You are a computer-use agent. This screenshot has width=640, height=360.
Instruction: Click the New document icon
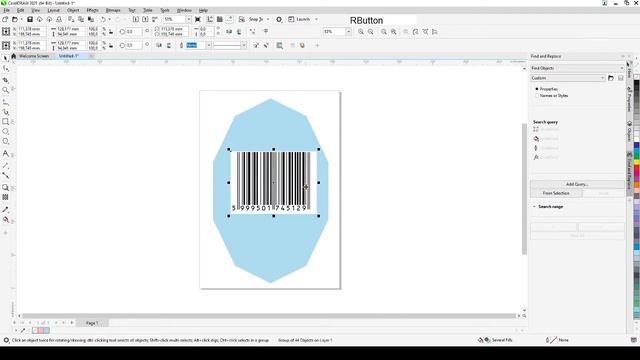(x=5, y=19)
